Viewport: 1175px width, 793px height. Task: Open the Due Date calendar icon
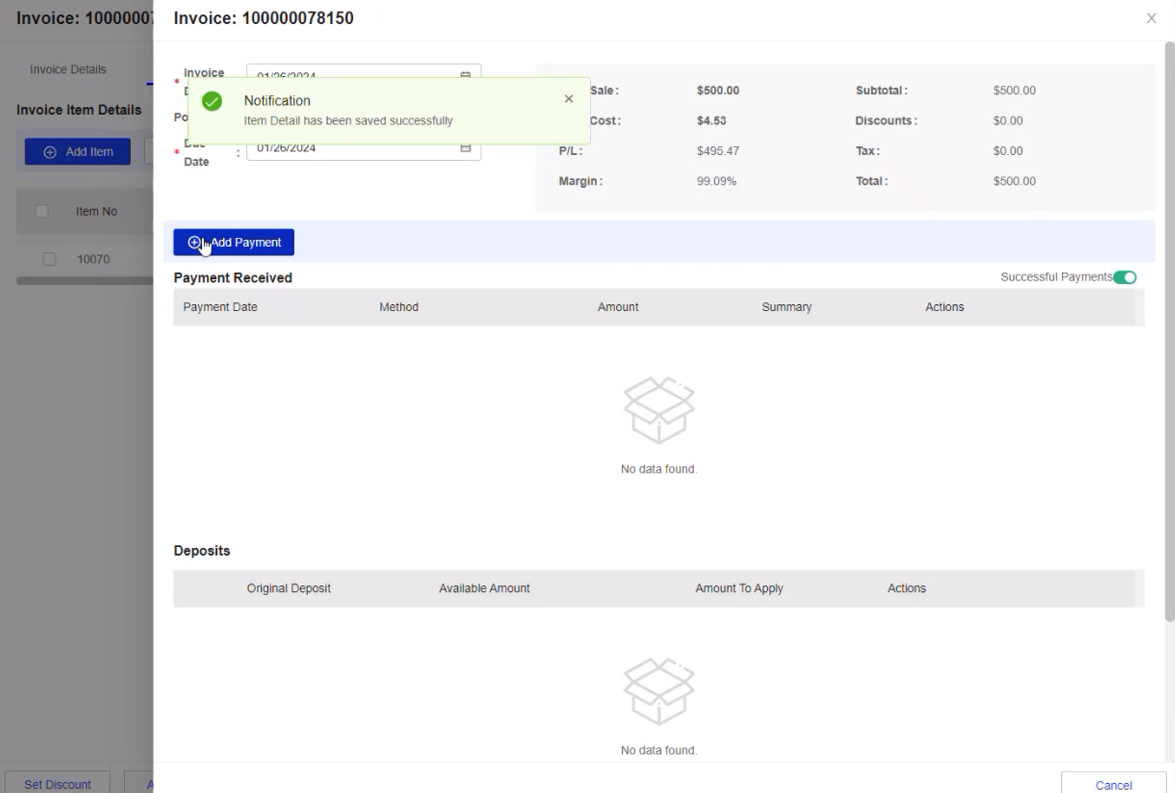[x=465, y=148]
